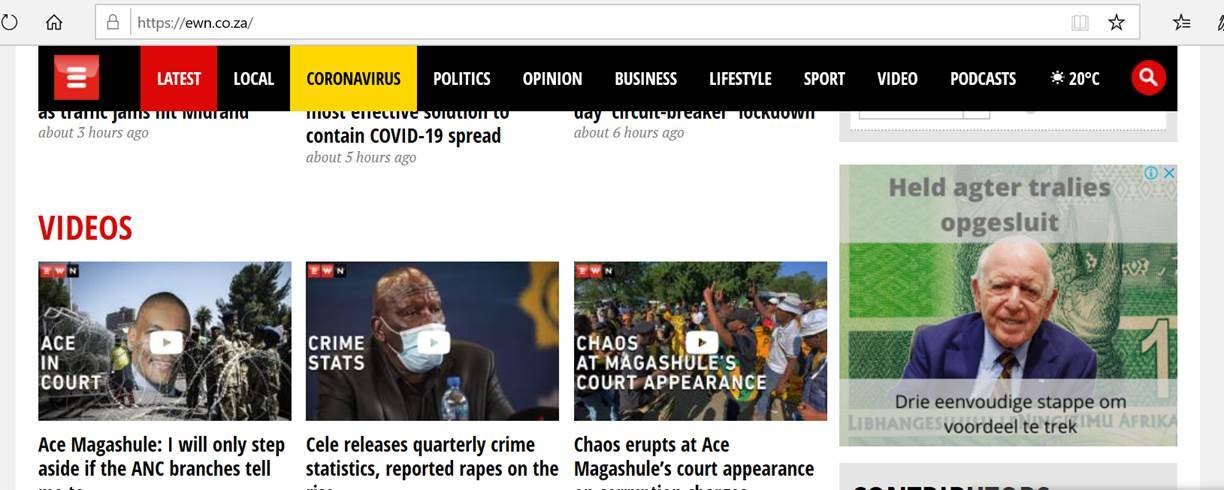Play the Chaos at Magashule's court video
This screenshot has width=1224, height=490.
tap(701, 342)
